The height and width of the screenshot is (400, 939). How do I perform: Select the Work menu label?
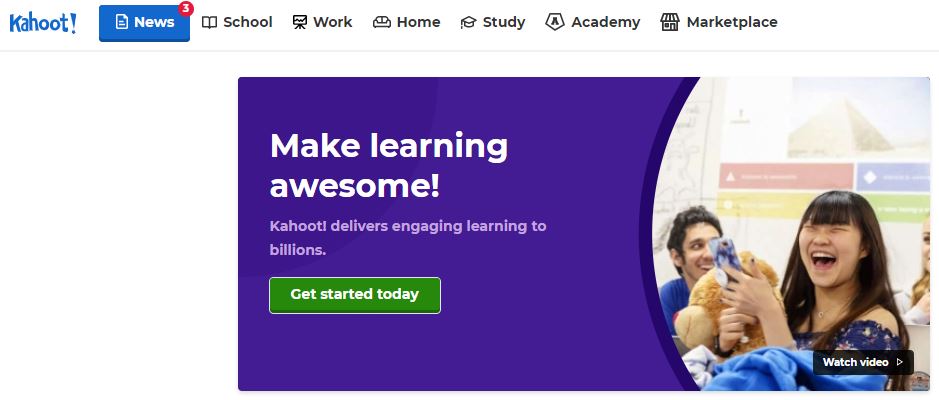point(333,22)
